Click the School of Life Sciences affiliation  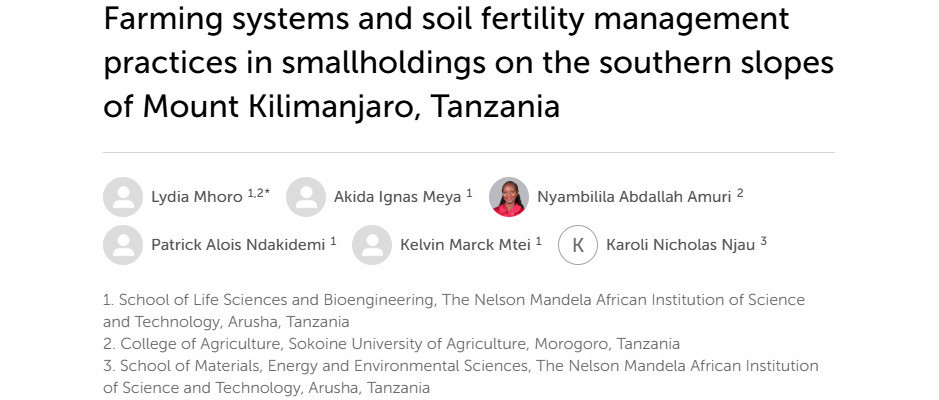click(x=454, y=311)
